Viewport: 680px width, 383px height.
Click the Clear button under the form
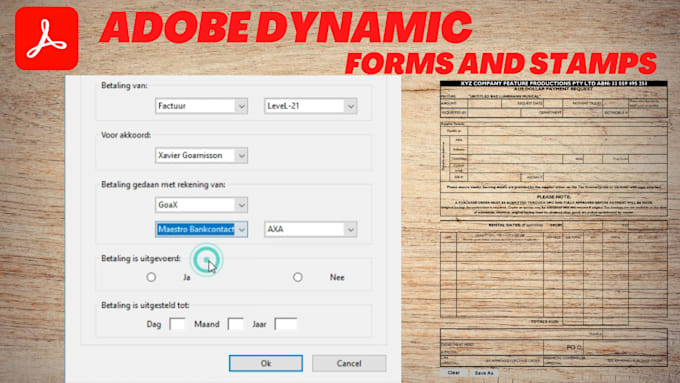454,373
